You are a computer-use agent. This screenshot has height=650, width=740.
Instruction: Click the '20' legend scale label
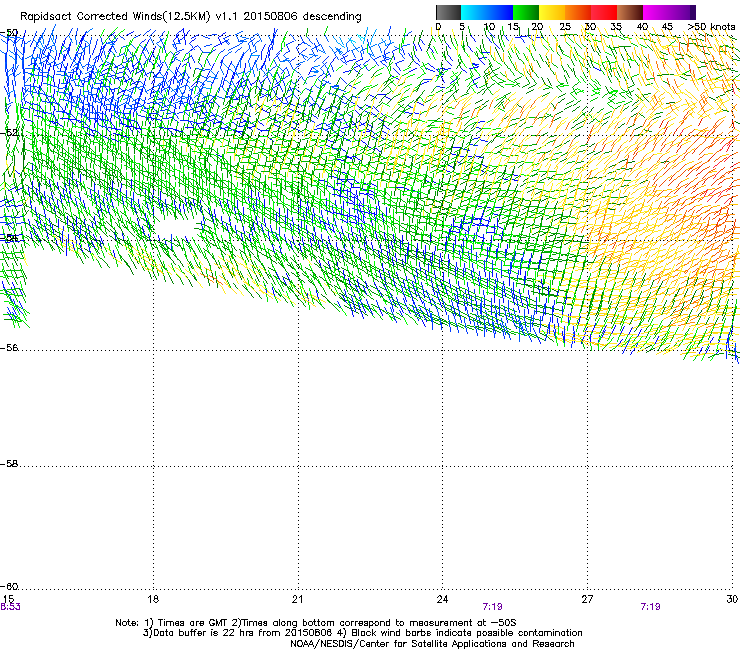click(537, 26)
